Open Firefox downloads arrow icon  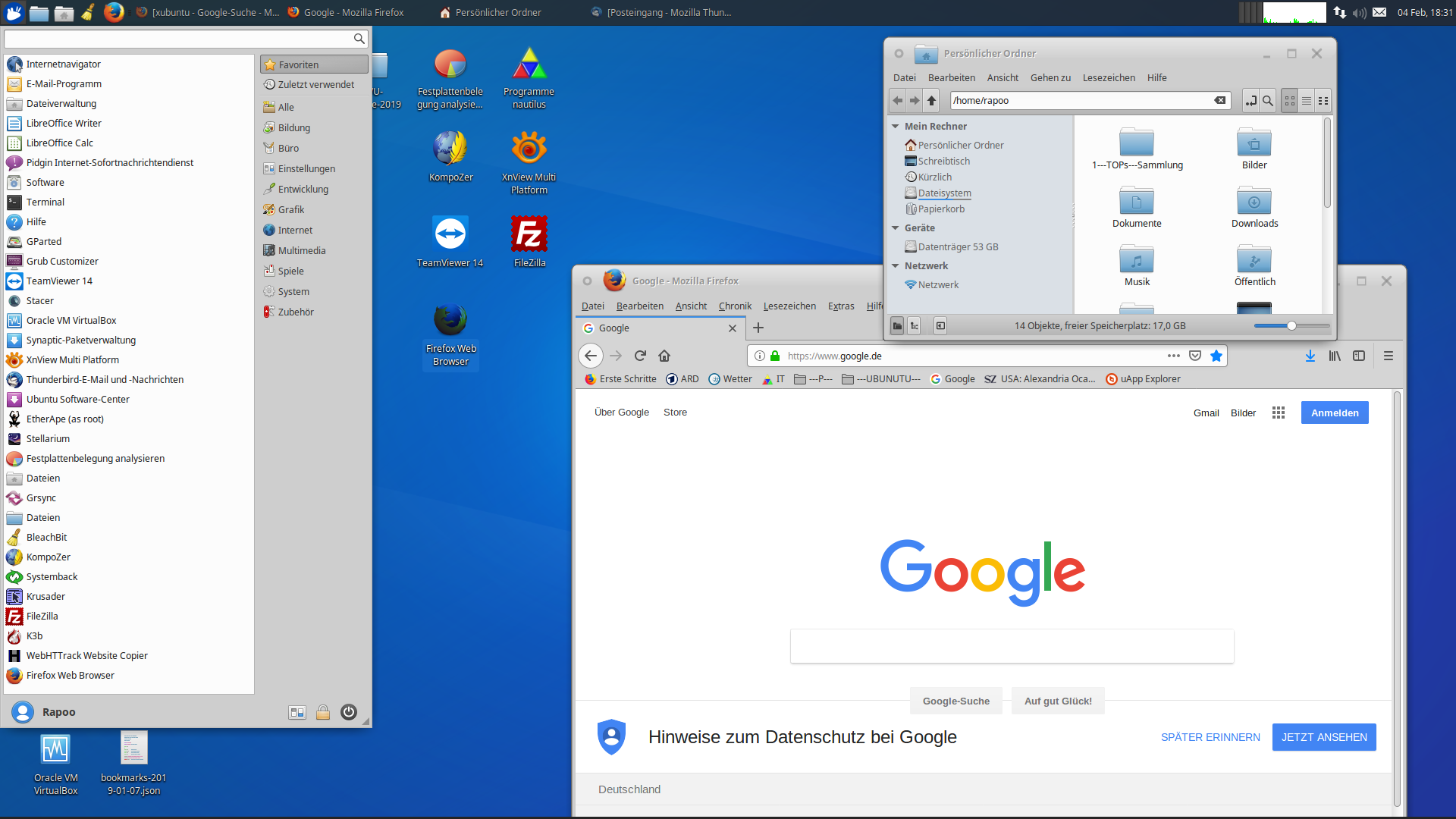pos(1310,356)
